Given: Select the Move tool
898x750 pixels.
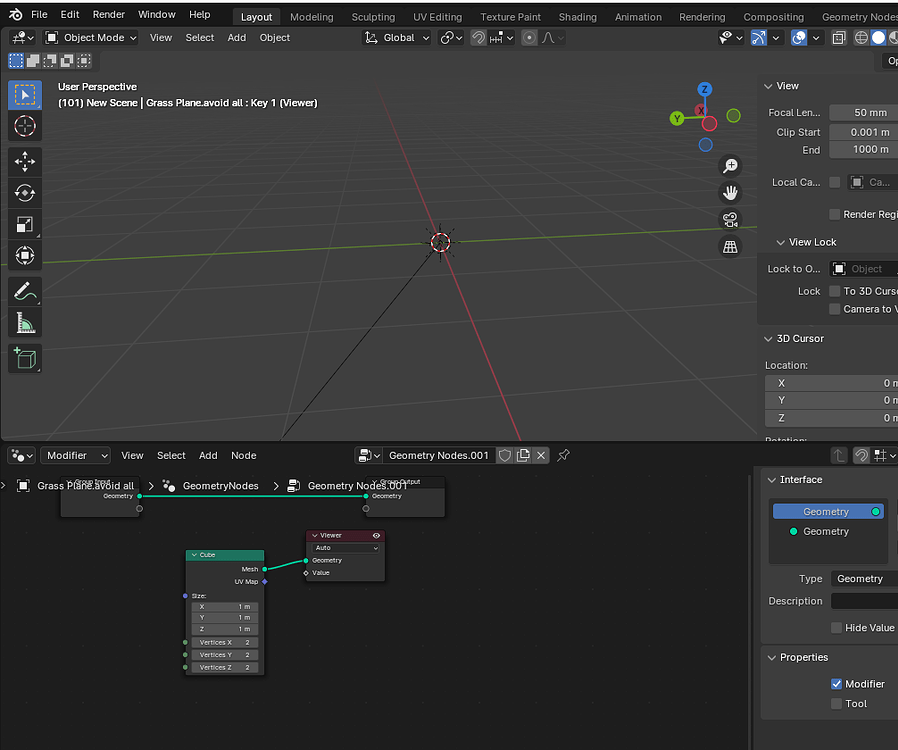Looking at the screenshot, I should (25, 161).
